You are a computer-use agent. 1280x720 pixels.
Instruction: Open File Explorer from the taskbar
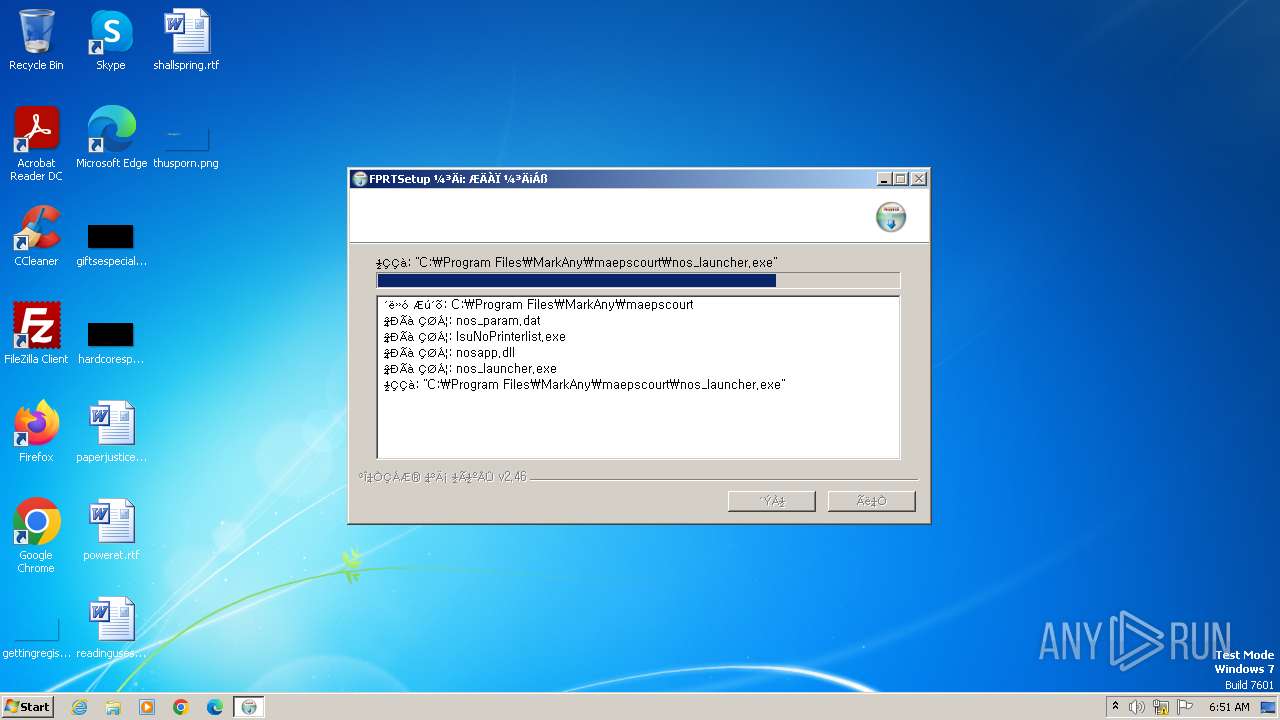[x=113, y=707]
